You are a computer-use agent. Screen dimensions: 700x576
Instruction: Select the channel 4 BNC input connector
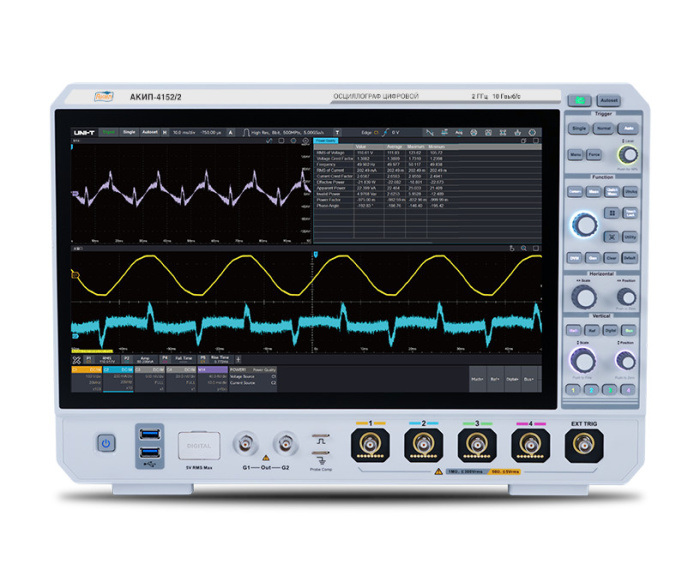[530, 445]
